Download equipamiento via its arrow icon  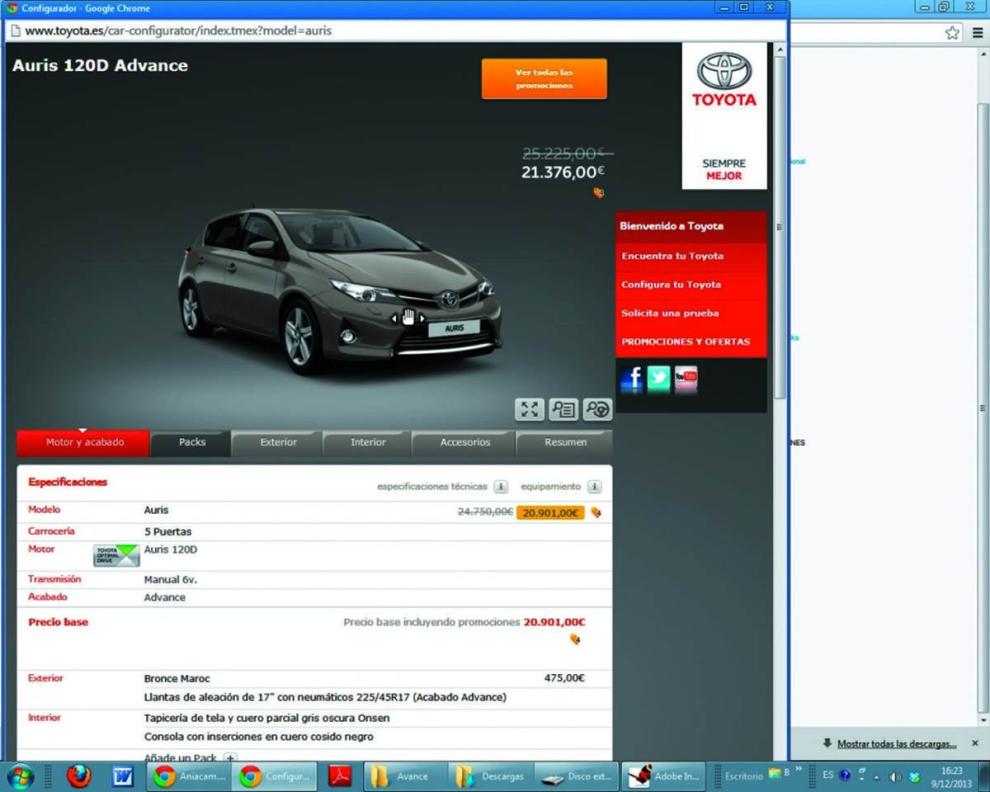594,486
